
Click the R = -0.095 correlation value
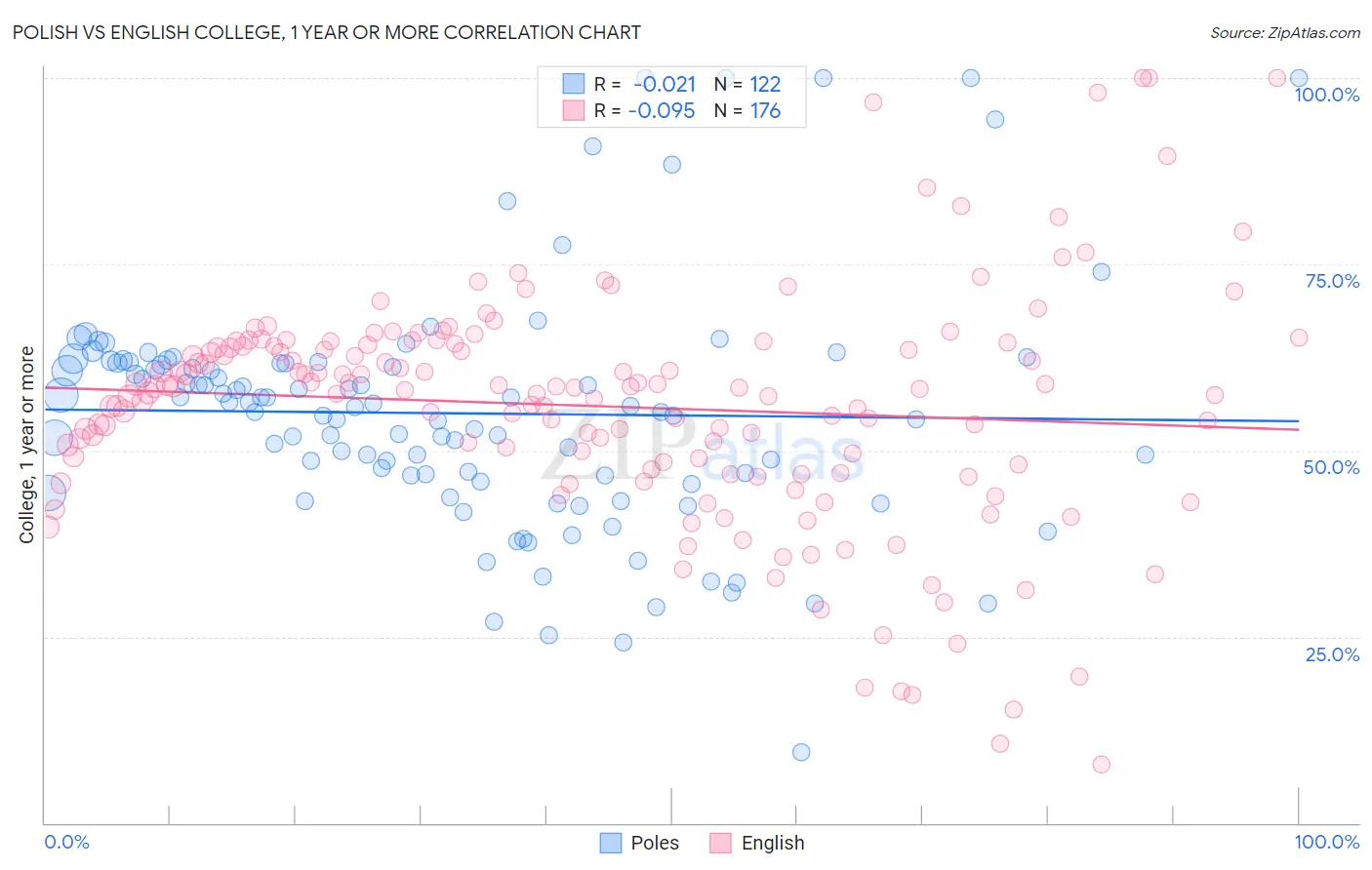(x=645, y=110)
